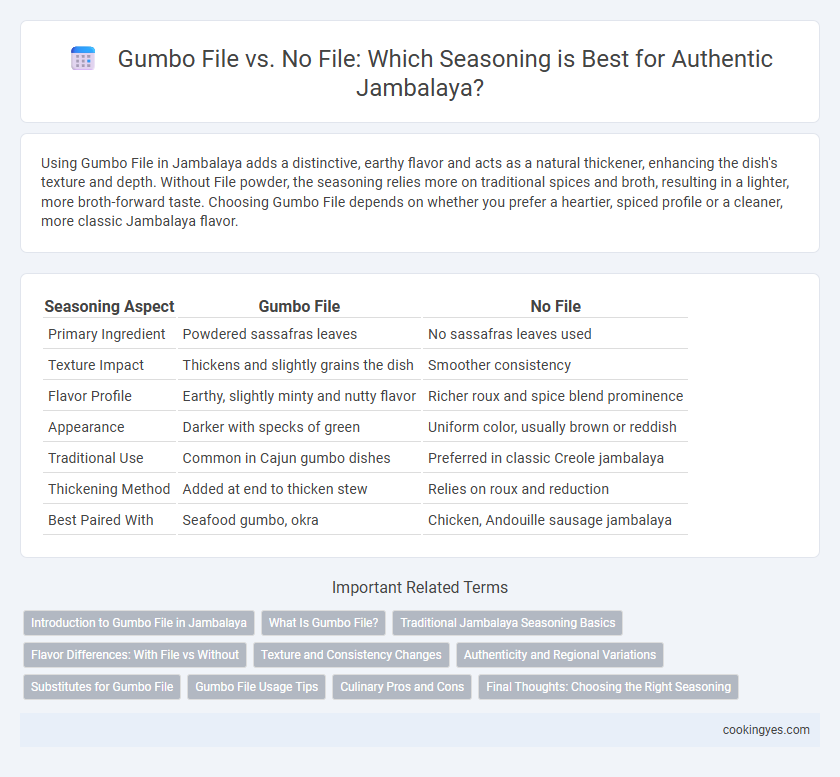Select Traditional Jambalaya Seasoning Basics tag

507,623
